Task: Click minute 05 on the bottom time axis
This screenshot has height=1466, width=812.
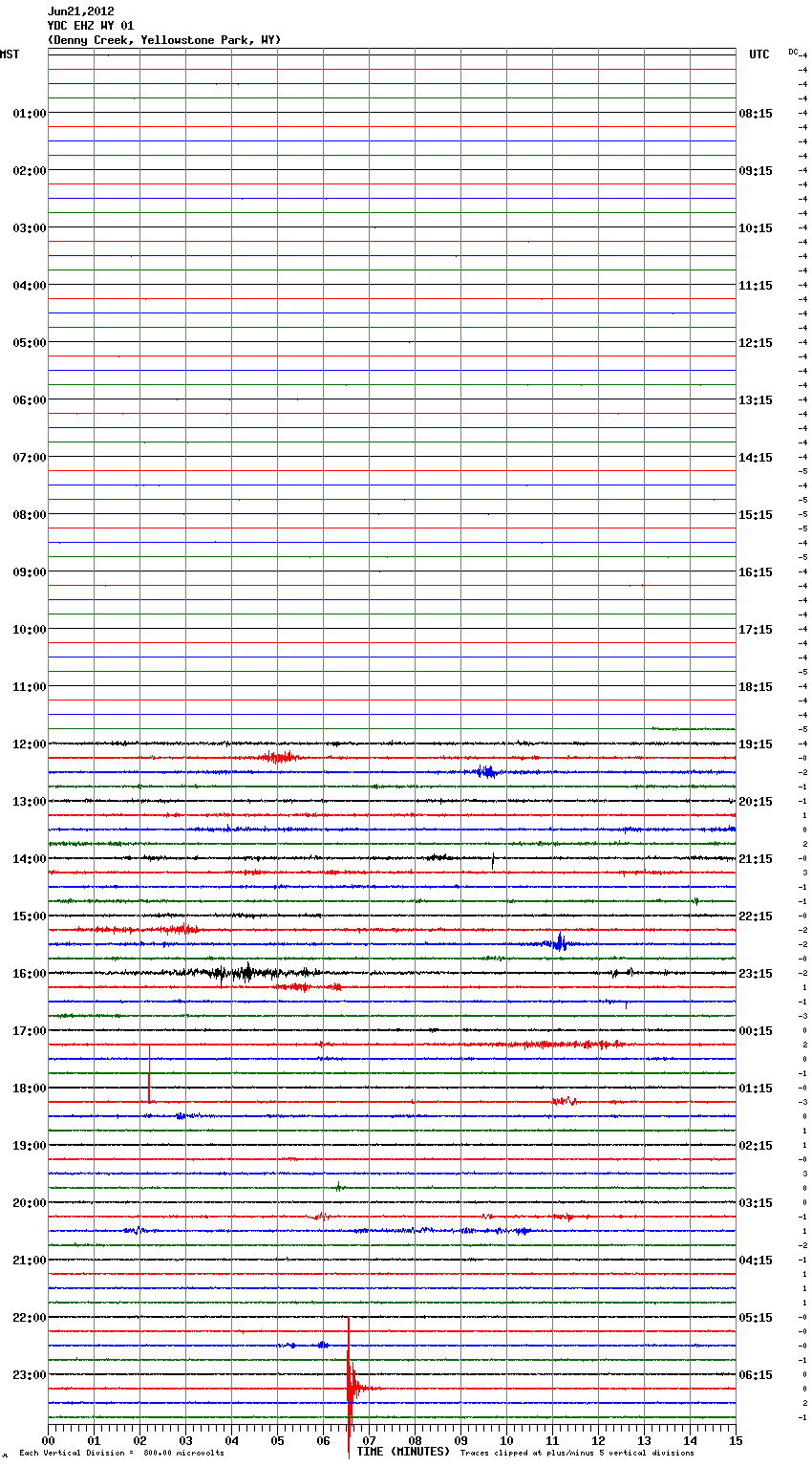Action: [x=277, y=1440]
